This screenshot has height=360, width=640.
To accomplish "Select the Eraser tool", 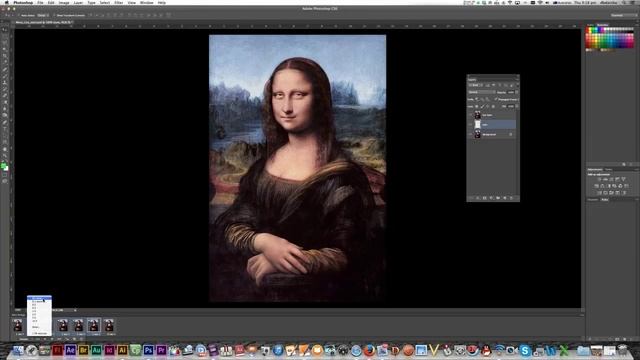I will pos(6,96).
